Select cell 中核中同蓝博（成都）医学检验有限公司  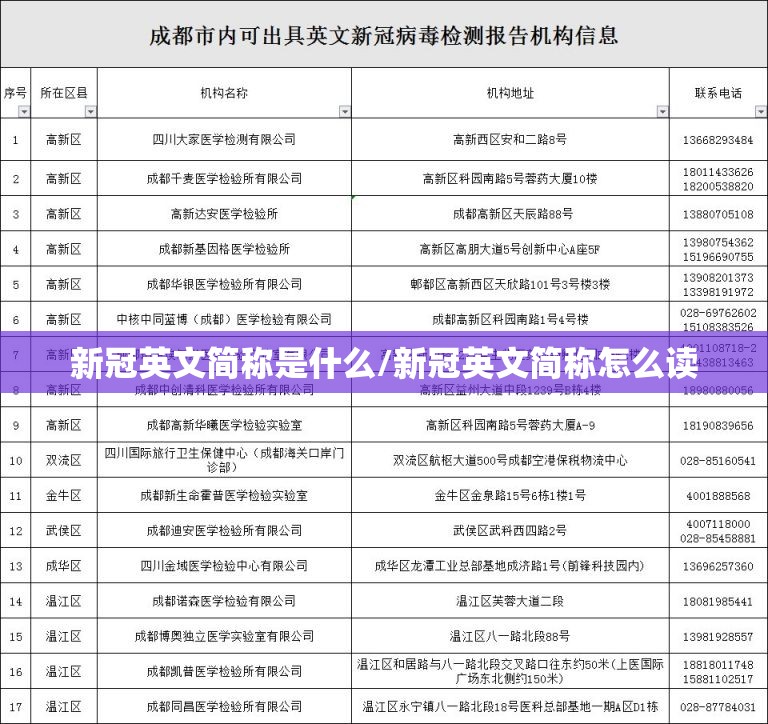pos(224,320)
